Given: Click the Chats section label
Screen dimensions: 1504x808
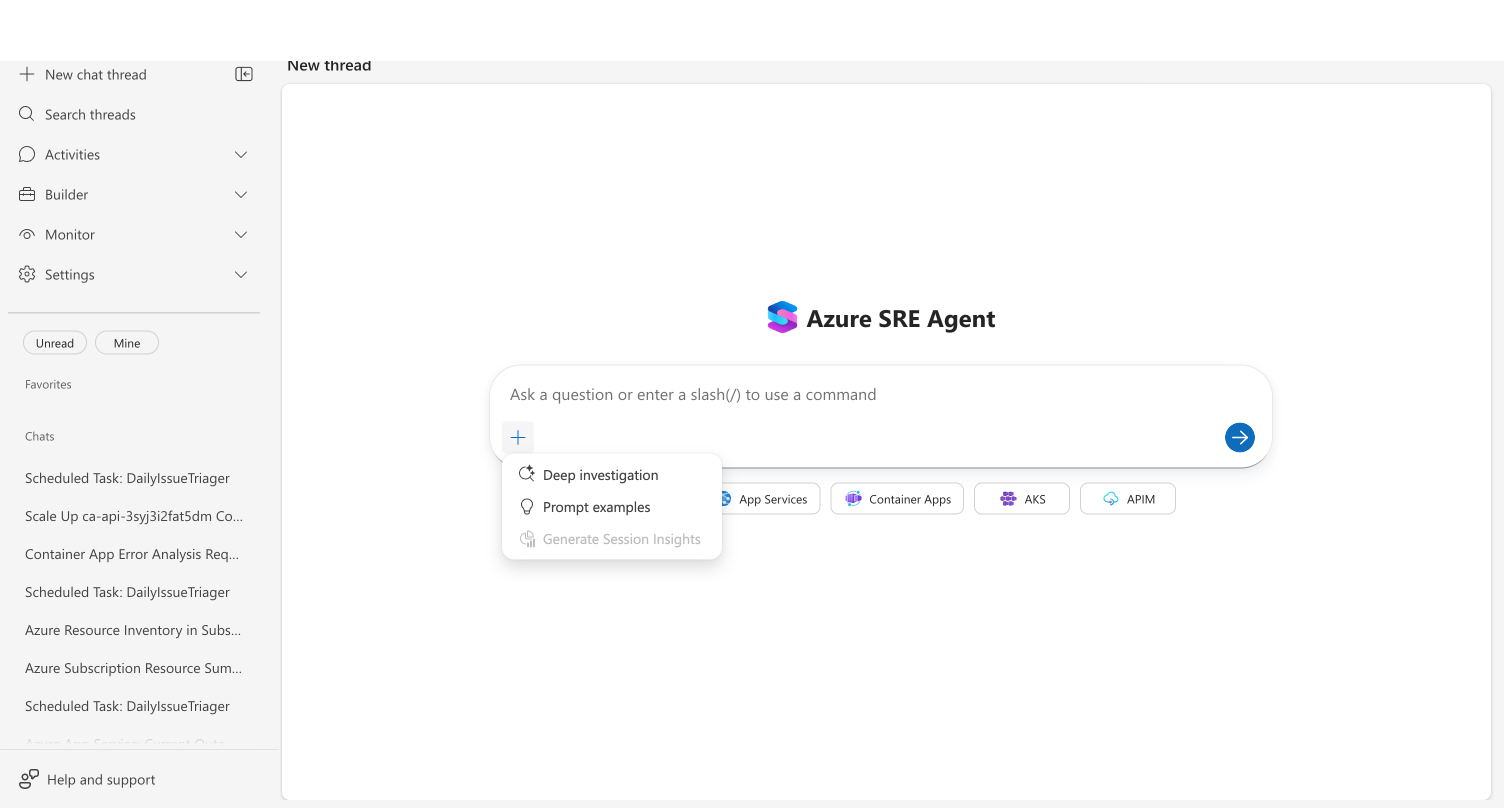Looking at the screenshot, I should [40, 436].
